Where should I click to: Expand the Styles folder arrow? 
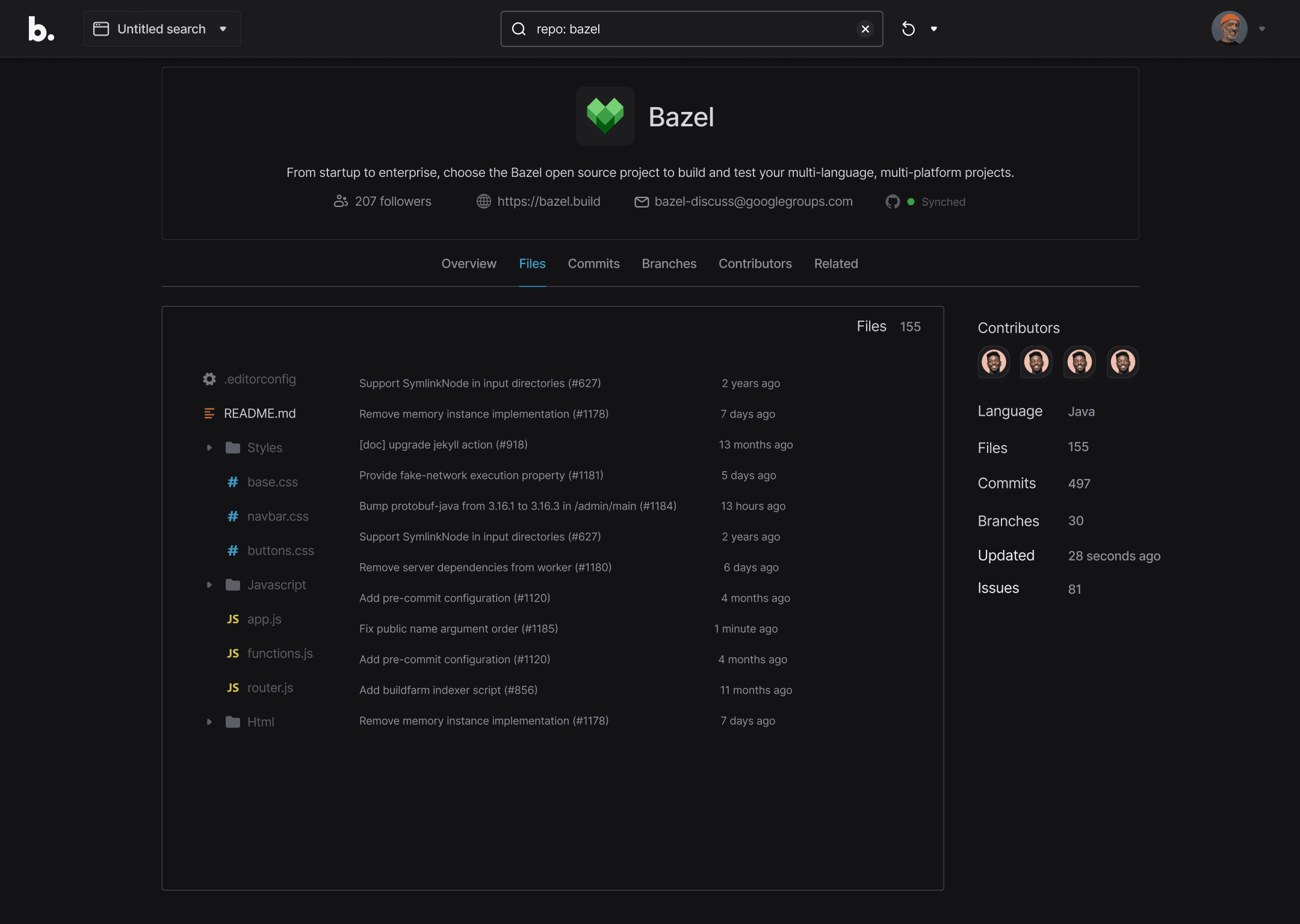tap(209, 448)
